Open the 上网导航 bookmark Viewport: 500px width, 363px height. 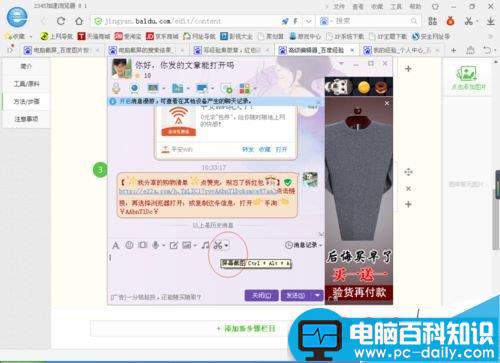pos(57,36)
